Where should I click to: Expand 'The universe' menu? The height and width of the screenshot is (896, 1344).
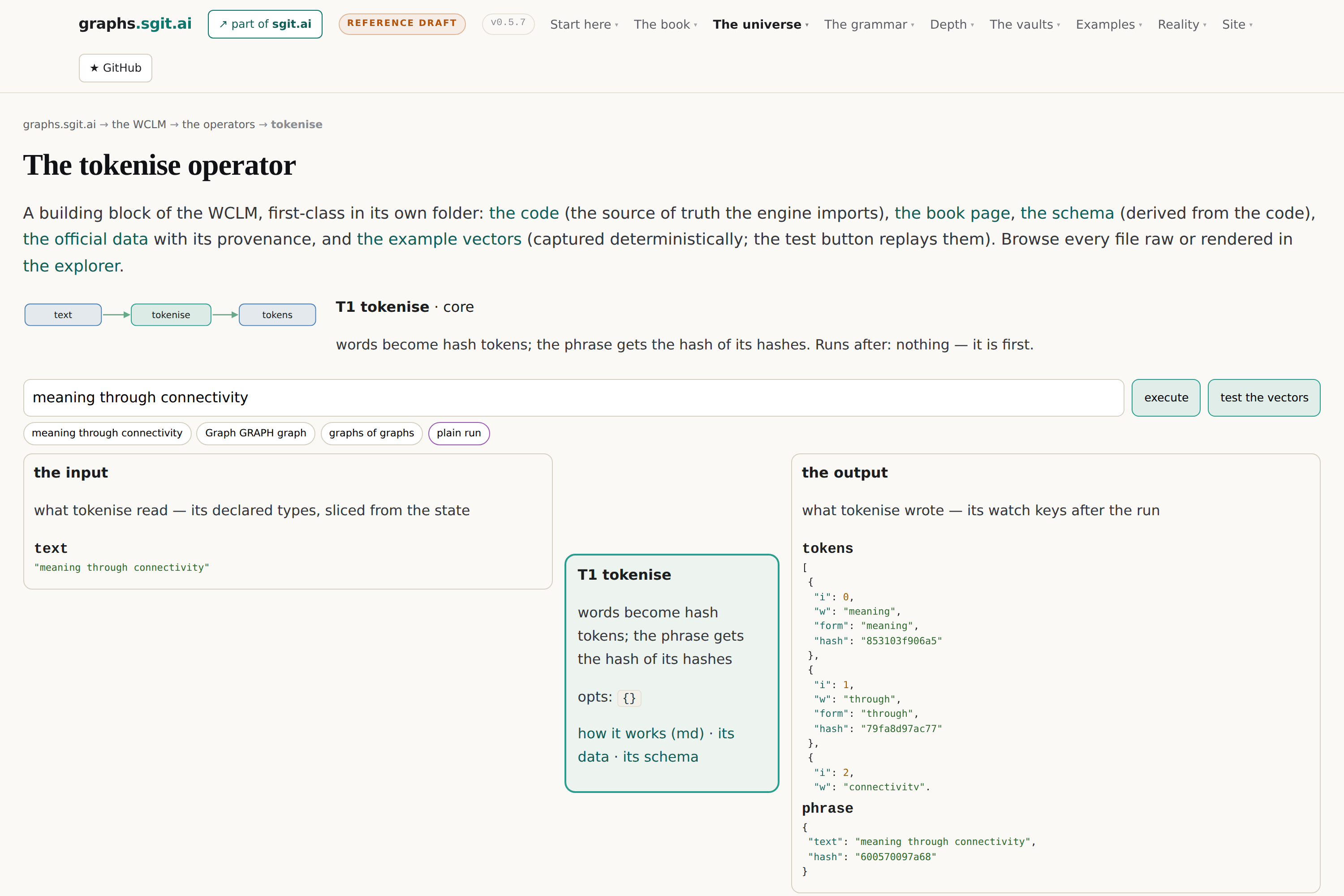pos(761,25)
